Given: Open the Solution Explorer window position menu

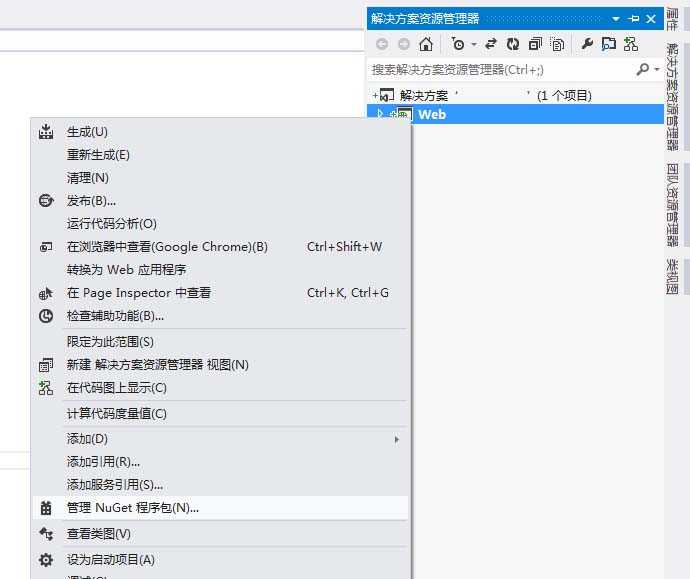Looking at the screenshot, I should point(616,18).
